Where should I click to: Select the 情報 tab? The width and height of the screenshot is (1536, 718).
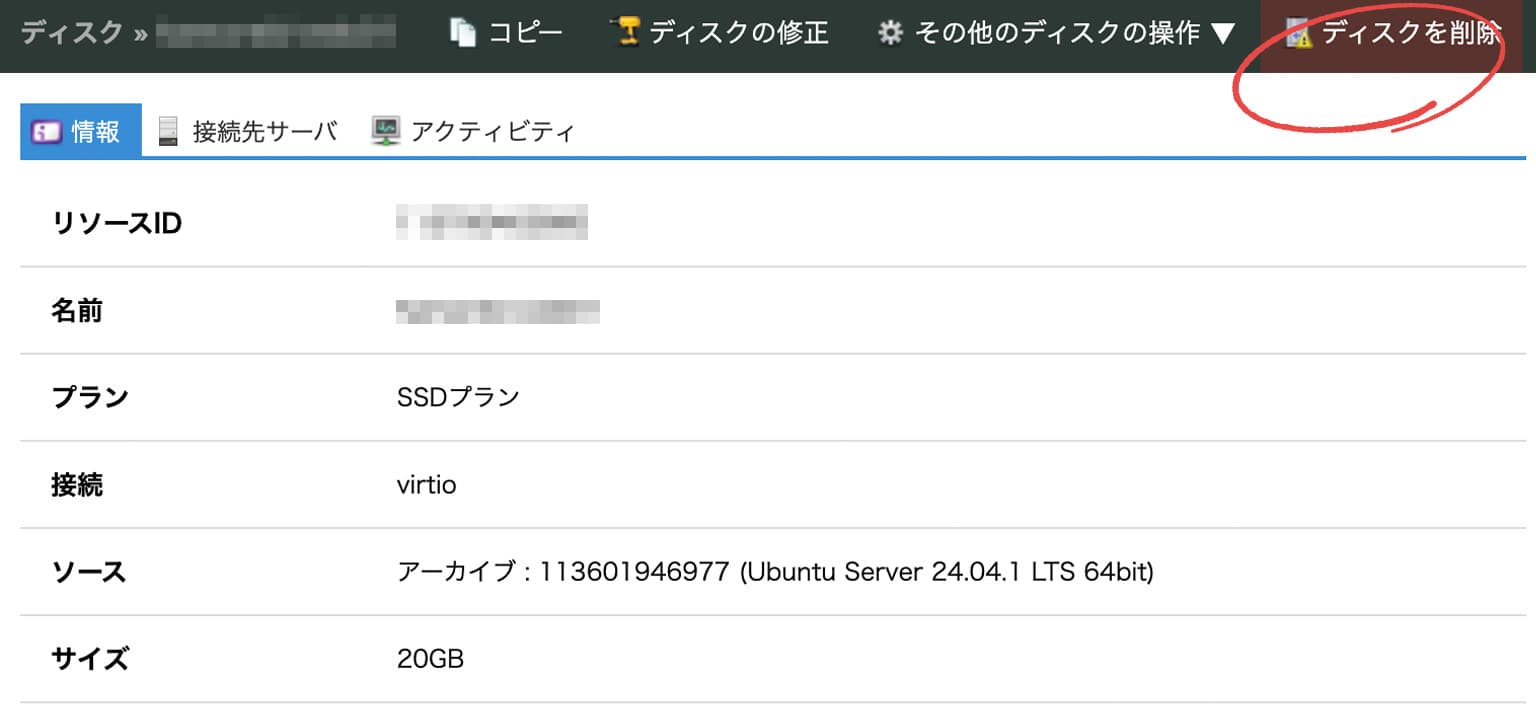point(81,131)
